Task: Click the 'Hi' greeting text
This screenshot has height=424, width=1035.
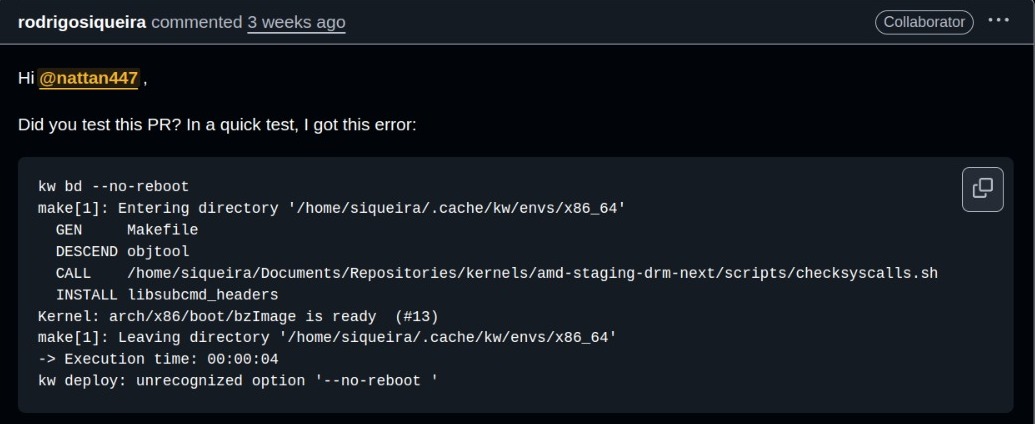Action: pyautogui.click(x=26, y=79)
